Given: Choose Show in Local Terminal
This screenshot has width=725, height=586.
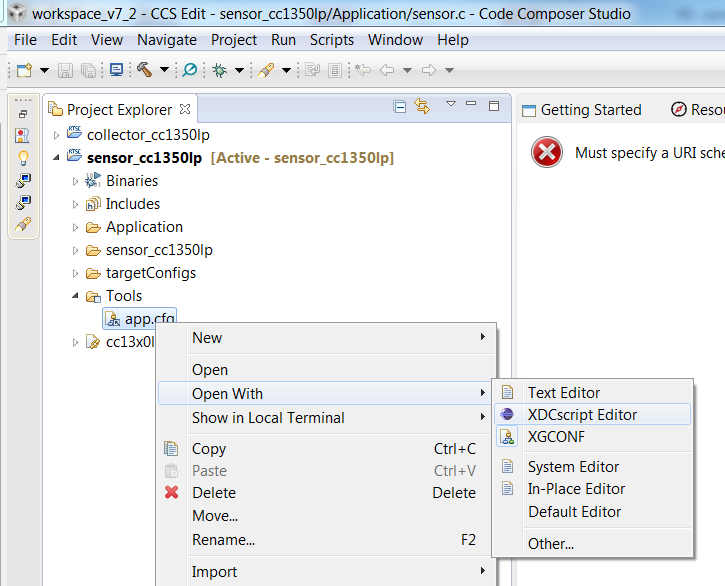Looking at the screenshot, I should click(327, 418).
